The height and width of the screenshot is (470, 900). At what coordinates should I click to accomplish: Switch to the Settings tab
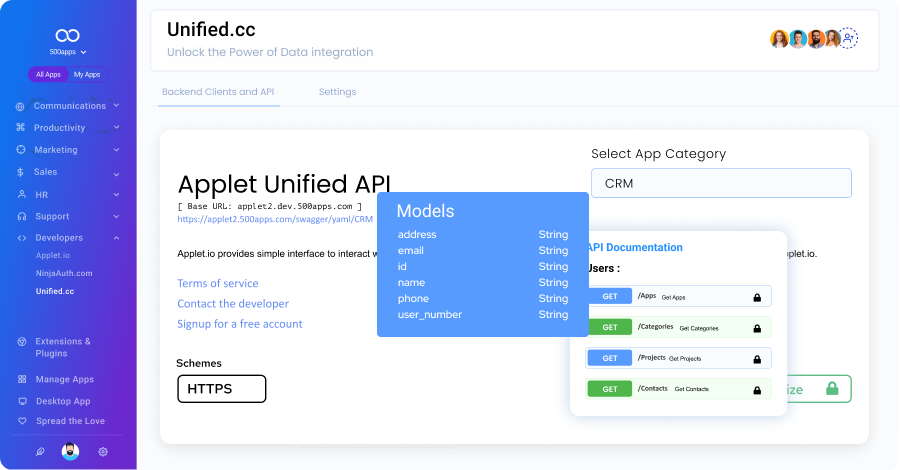pyautogui.click(x=337, y=92)
